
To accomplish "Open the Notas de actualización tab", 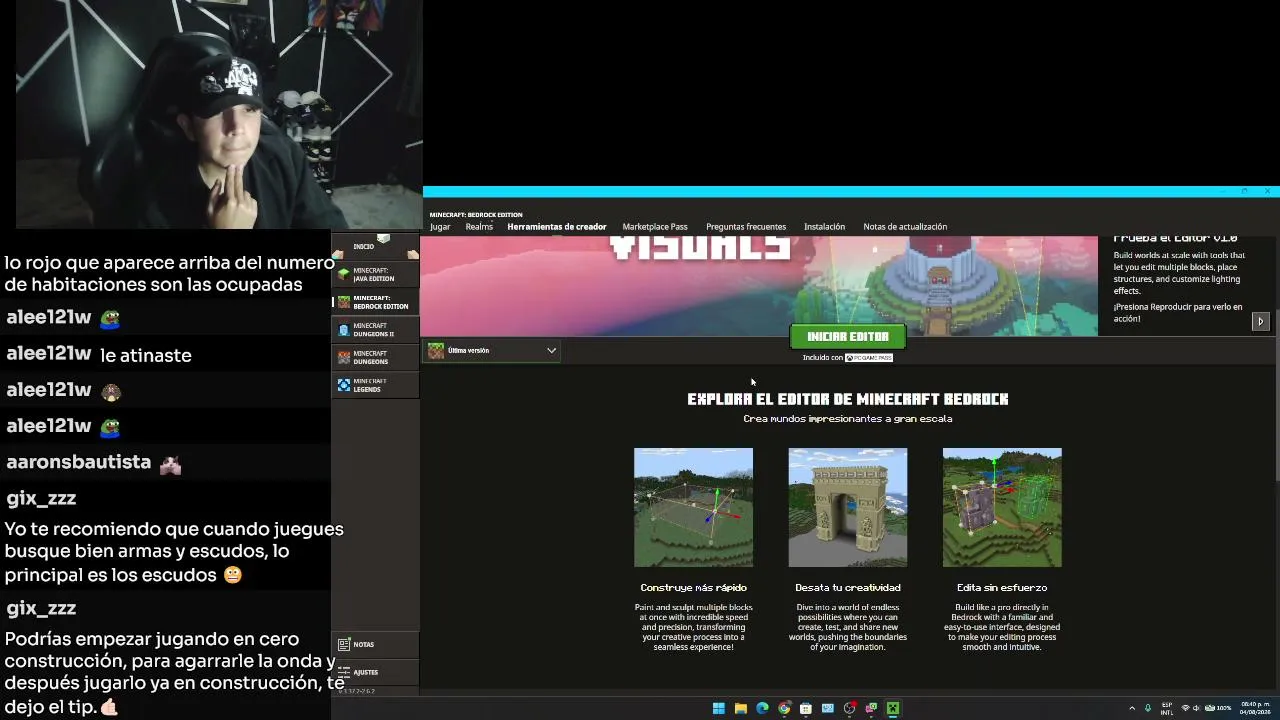I will [905, 227].
